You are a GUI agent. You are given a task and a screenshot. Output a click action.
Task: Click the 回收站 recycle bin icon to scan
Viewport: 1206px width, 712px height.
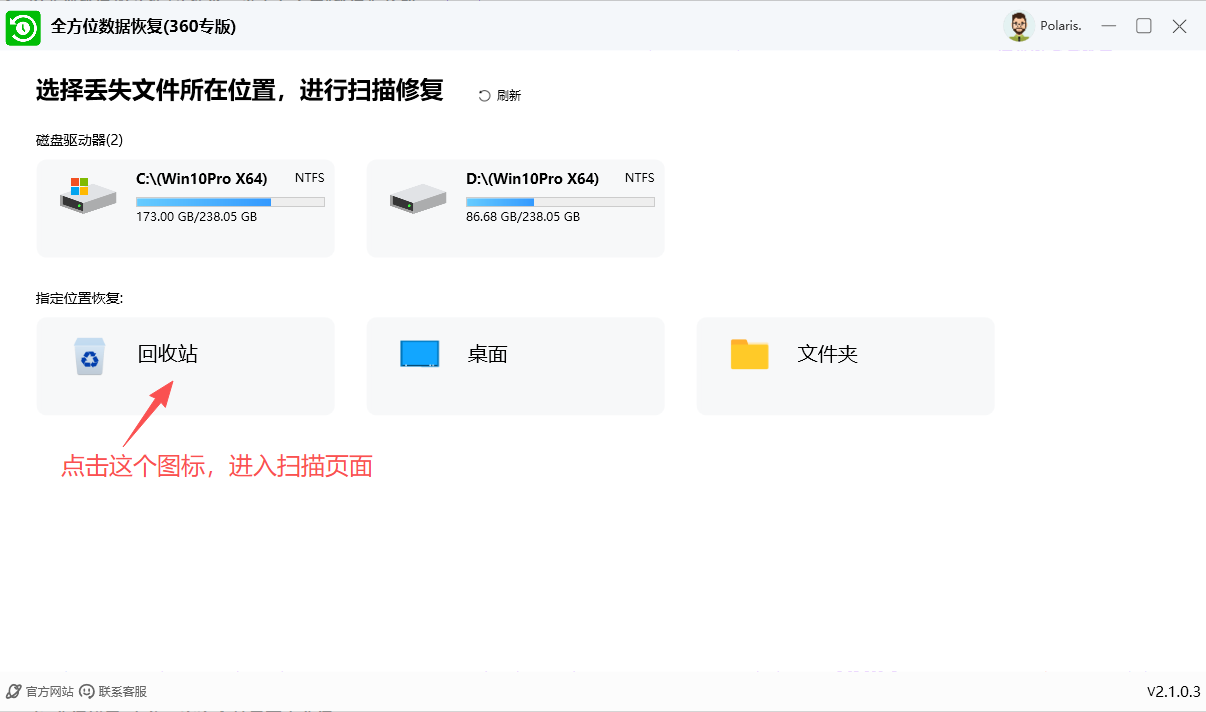tap(89, 356)
